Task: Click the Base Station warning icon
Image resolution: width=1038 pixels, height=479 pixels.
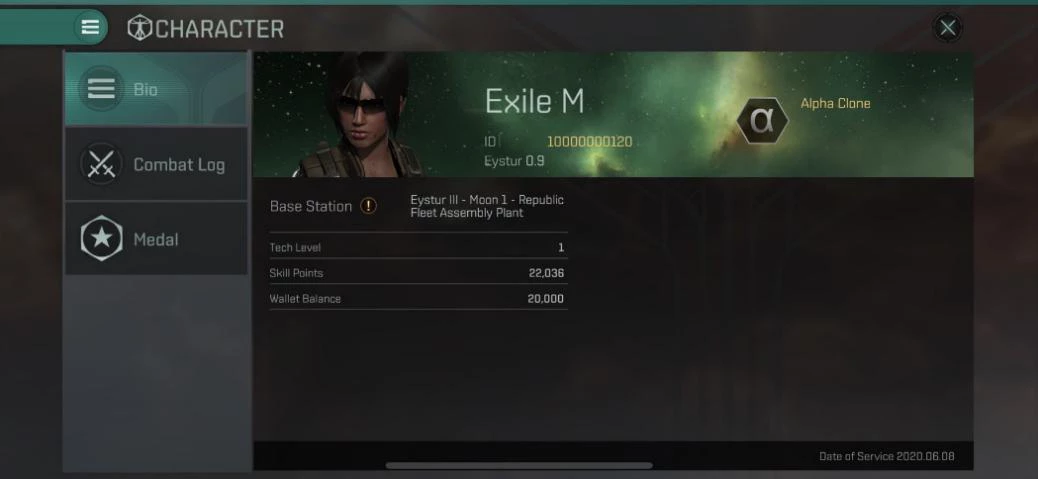Action: pos(368,206)
